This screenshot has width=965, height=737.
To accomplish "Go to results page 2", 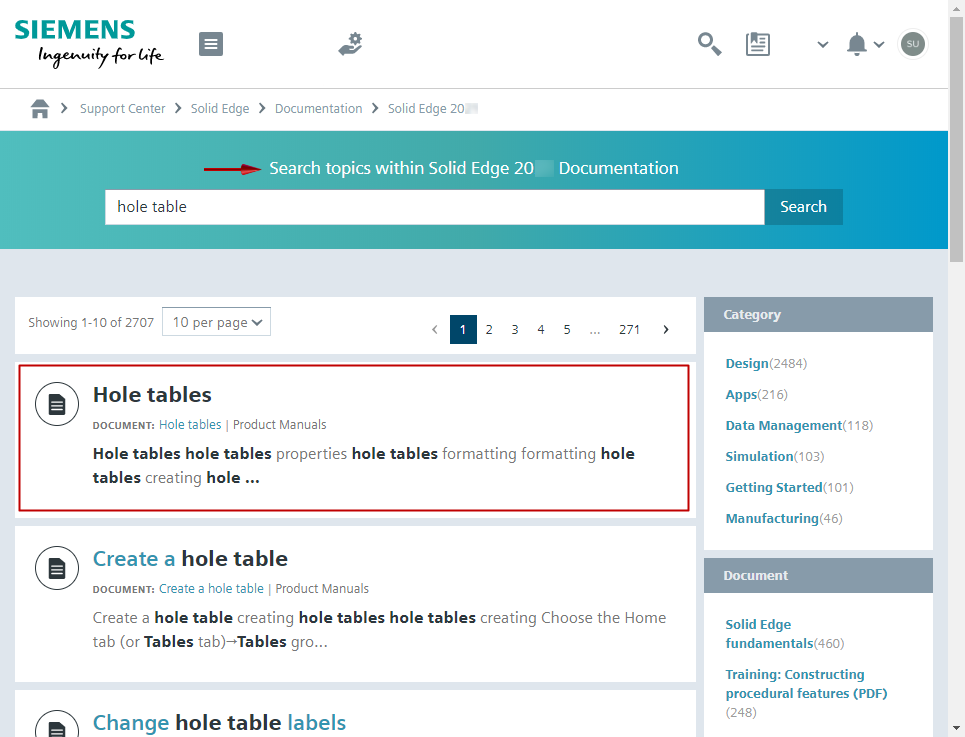I will point(489,330).
